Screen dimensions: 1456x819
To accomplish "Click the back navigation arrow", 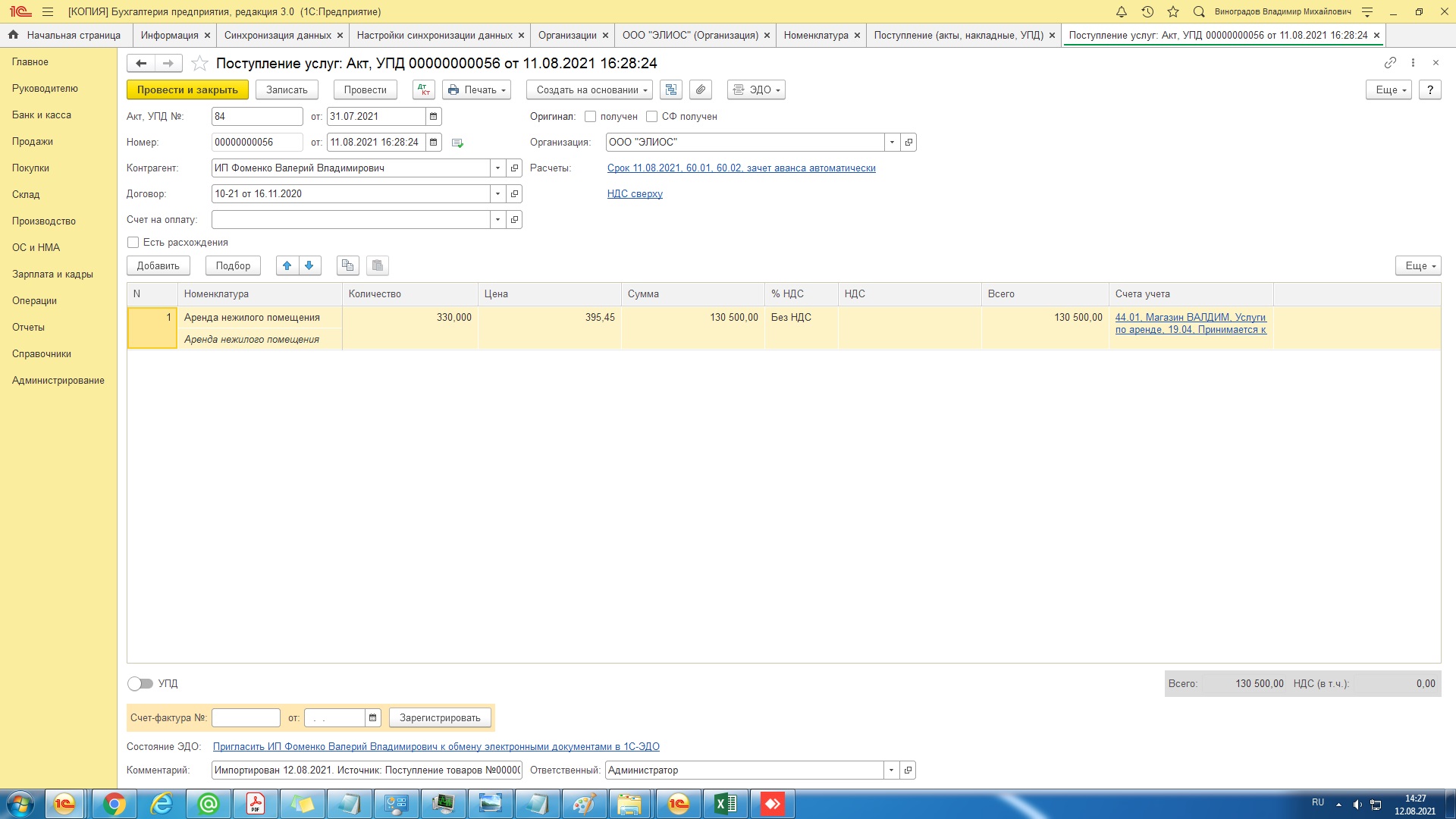I will [141, 64].
